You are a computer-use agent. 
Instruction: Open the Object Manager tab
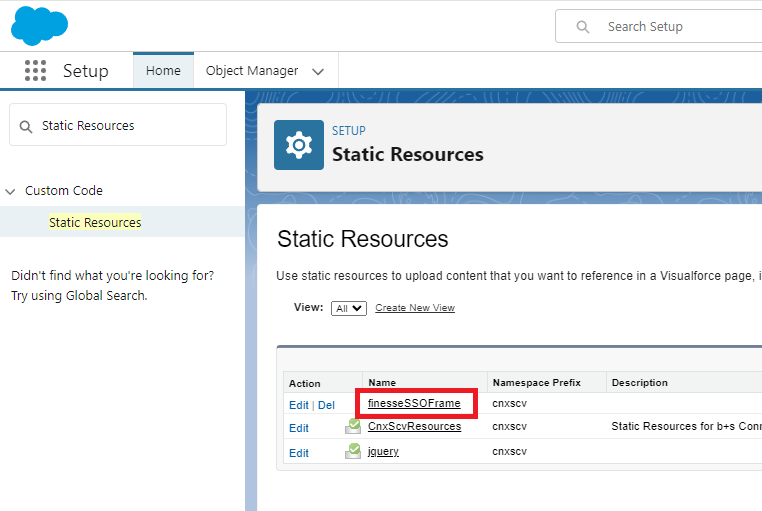point(252,71)
